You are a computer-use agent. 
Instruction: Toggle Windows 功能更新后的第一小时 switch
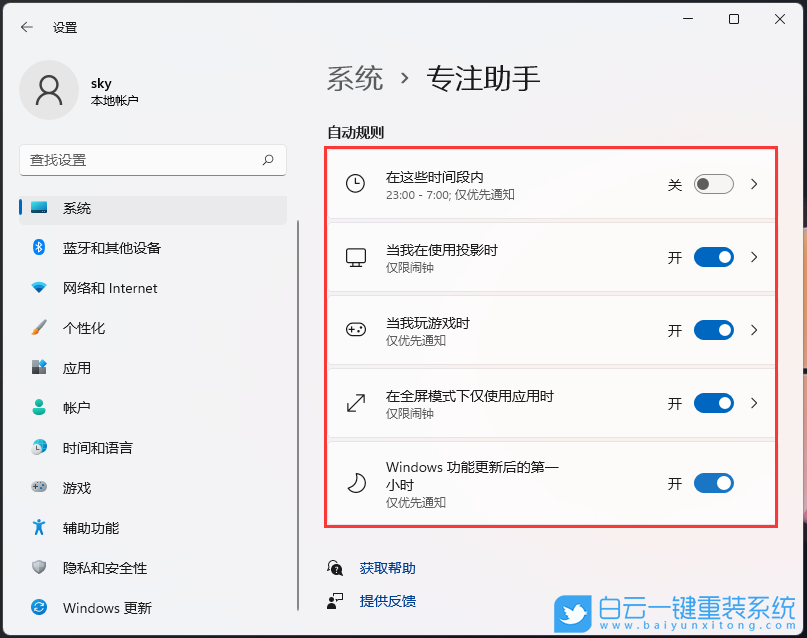713,483
